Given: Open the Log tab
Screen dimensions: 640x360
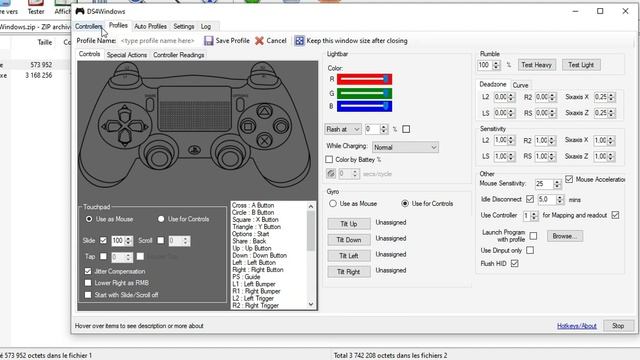Looking at the screenshot, I should [x=206, y=26].
